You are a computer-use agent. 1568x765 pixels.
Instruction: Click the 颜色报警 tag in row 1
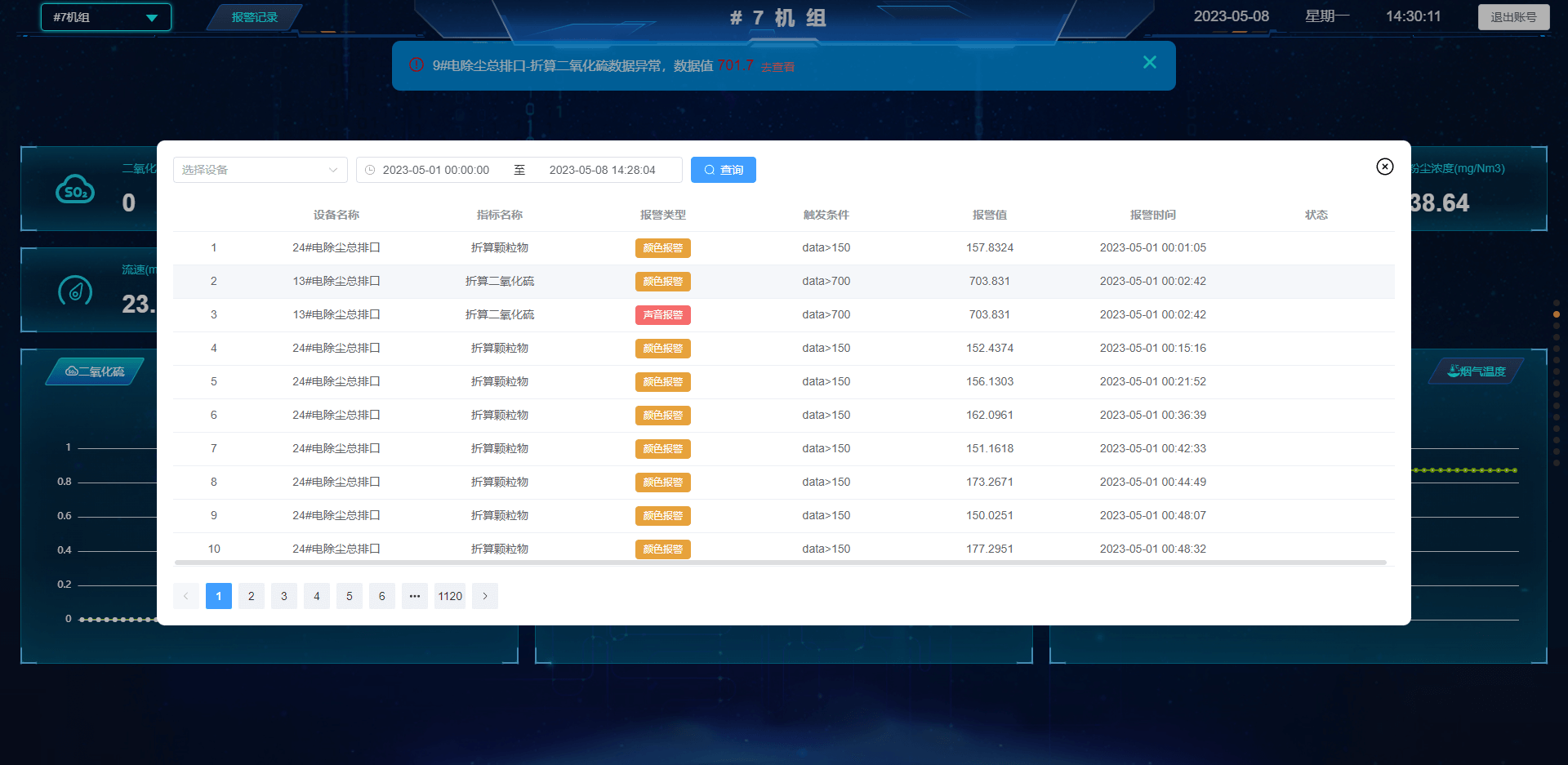point(663,248)
